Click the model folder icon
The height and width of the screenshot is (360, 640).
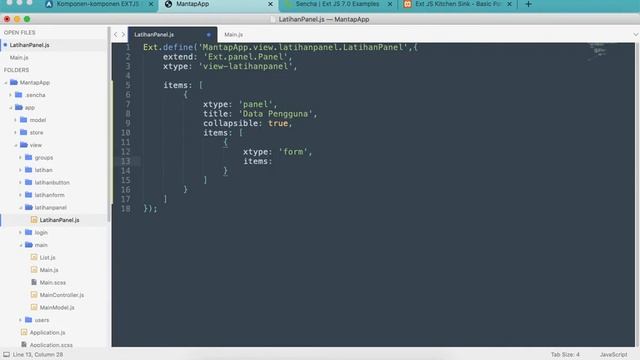[x=24, y=120]
